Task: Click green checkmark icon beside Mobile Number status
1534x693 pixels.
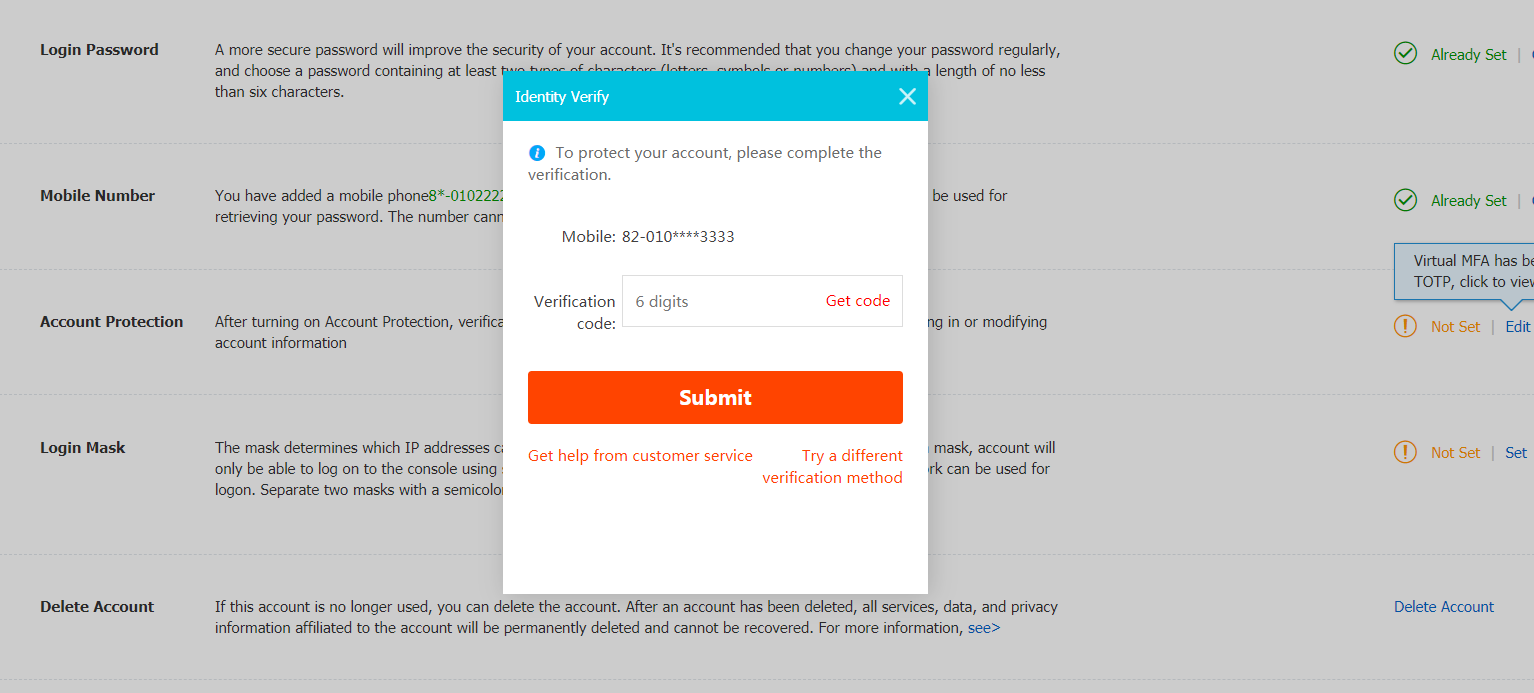Action: coord(1405,199)
